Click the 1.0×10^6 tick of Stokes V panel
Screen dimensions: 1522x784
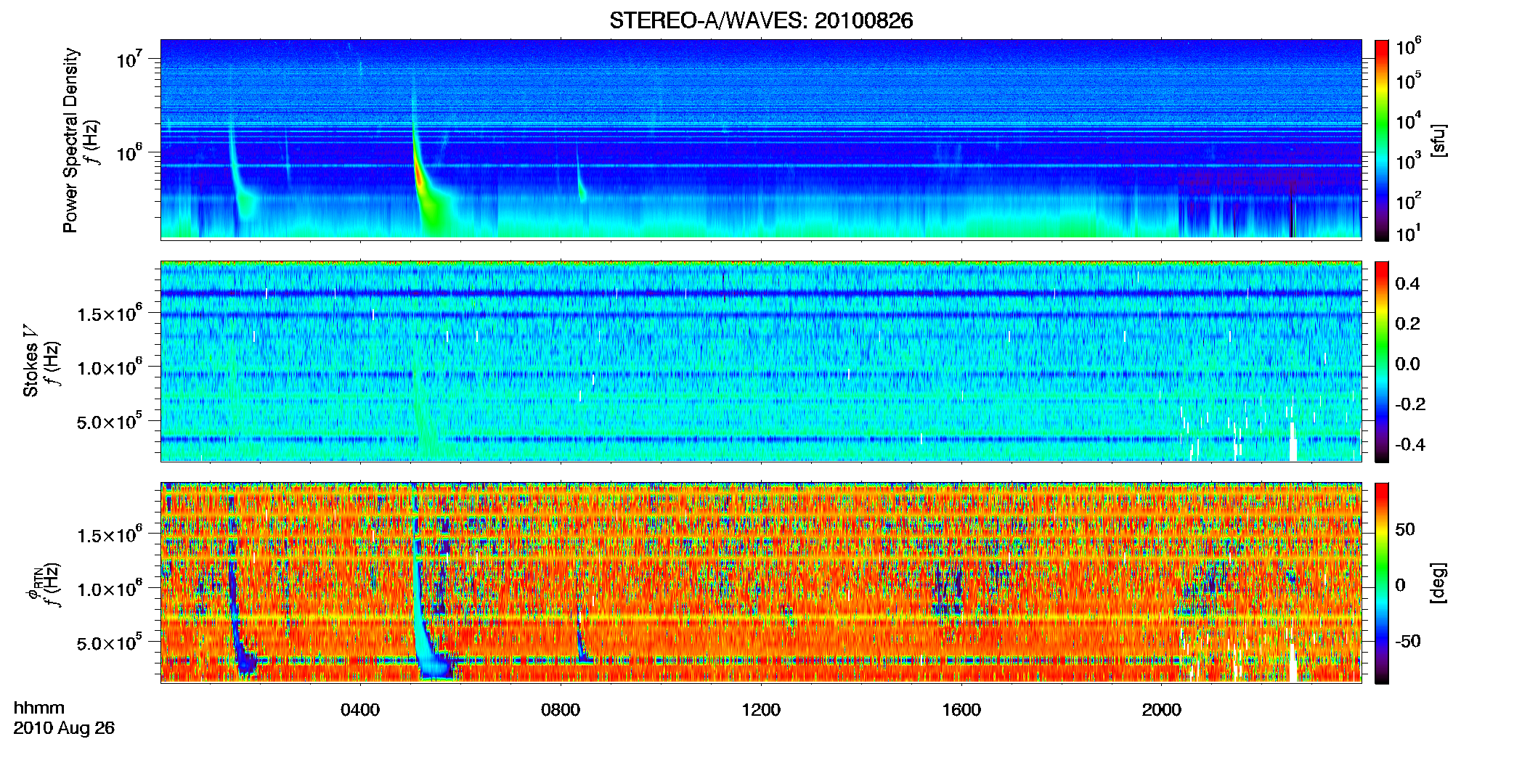coord(110,367)
